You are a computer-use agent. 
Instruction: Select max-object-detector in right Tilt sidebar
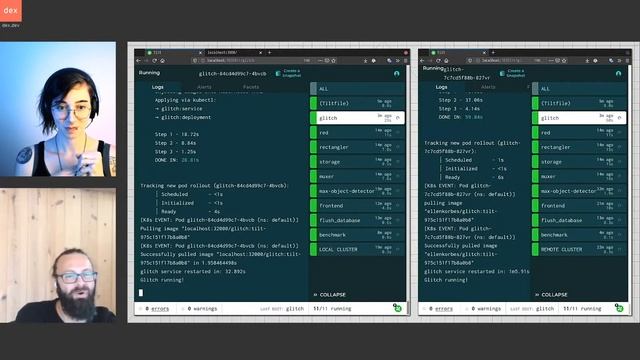pos(579,191)
